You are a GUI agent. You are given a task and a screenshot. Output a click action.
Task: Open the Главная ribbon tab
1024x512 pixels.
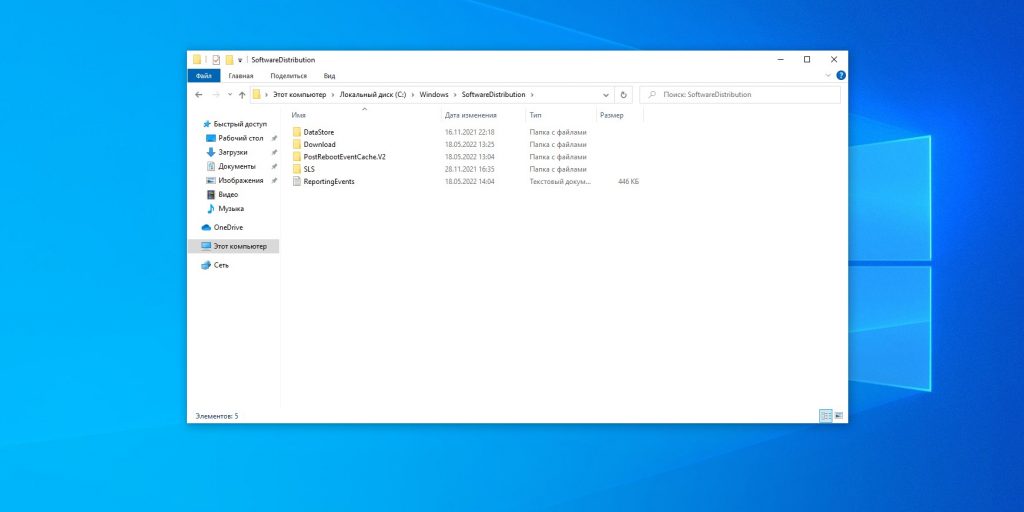tap(241, 76)
